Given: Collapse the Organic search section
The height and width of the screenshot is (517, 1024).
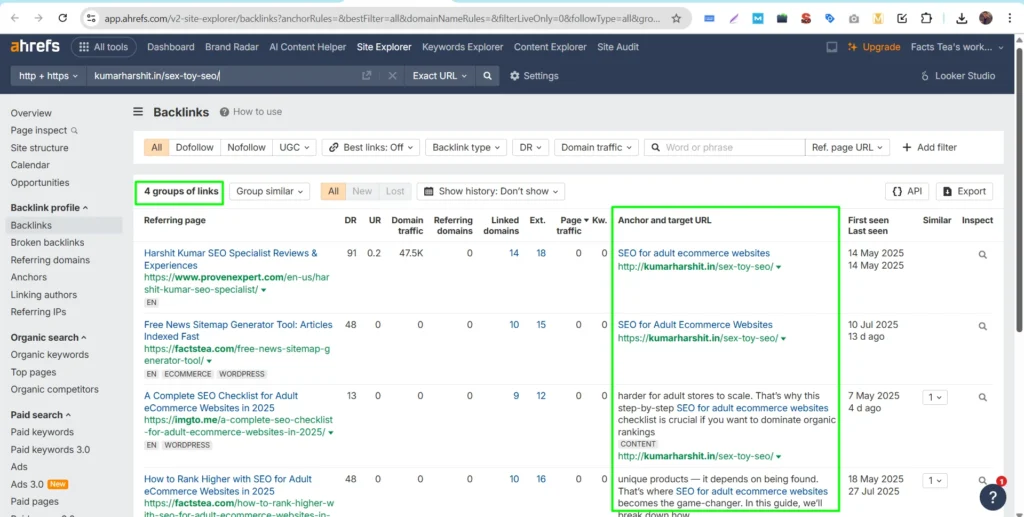Looking at the screenshot, I should 49,337.
